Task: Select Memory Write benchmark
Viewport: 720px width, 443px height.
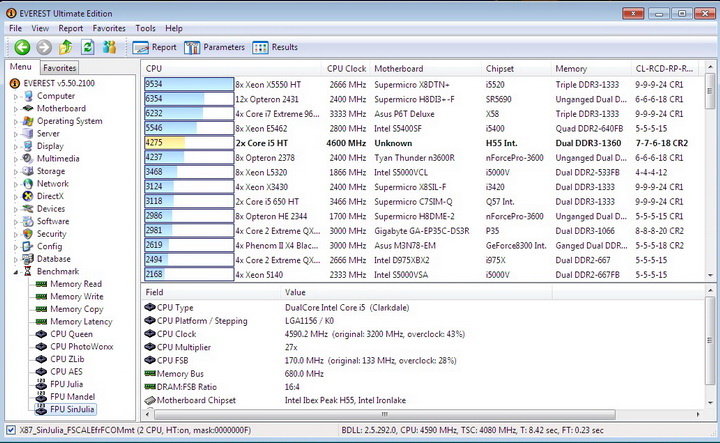Action: 76,297
